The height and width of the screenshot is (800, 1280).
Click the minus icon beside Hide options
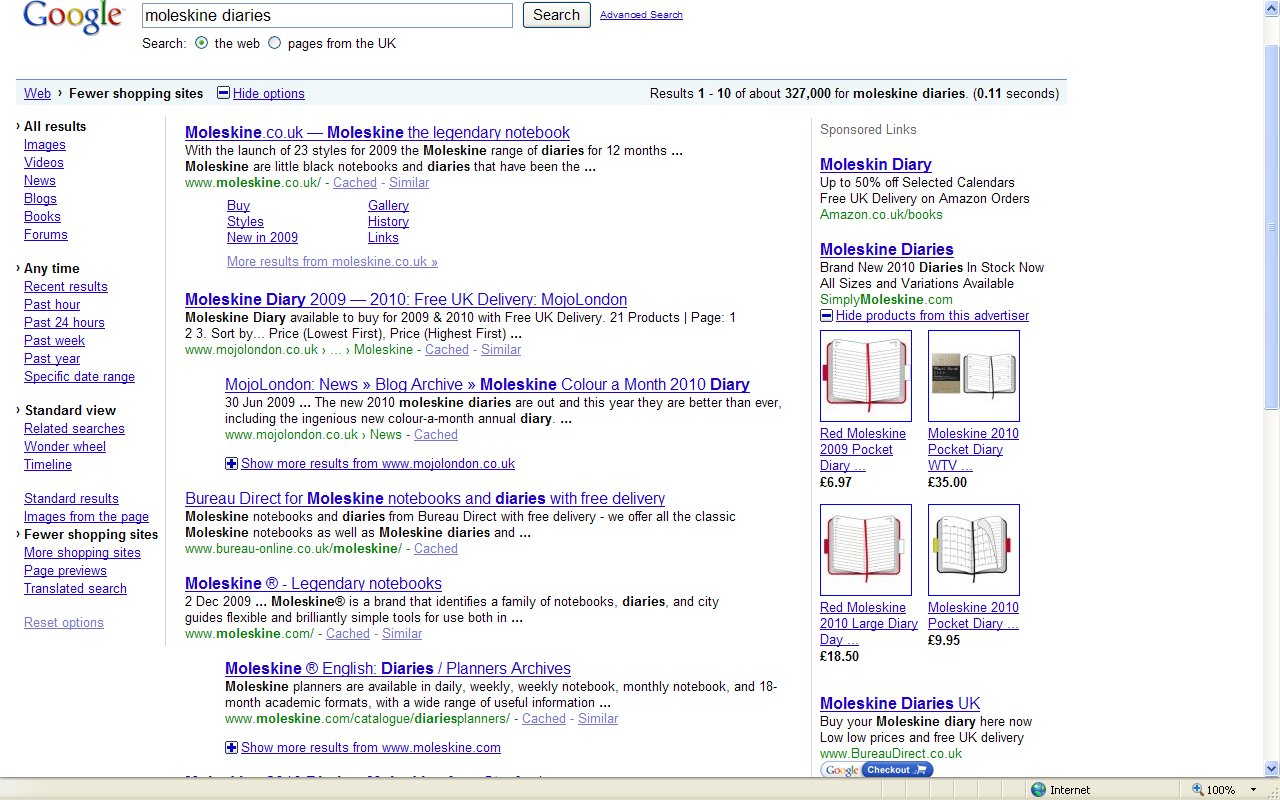tap(223, 93)
